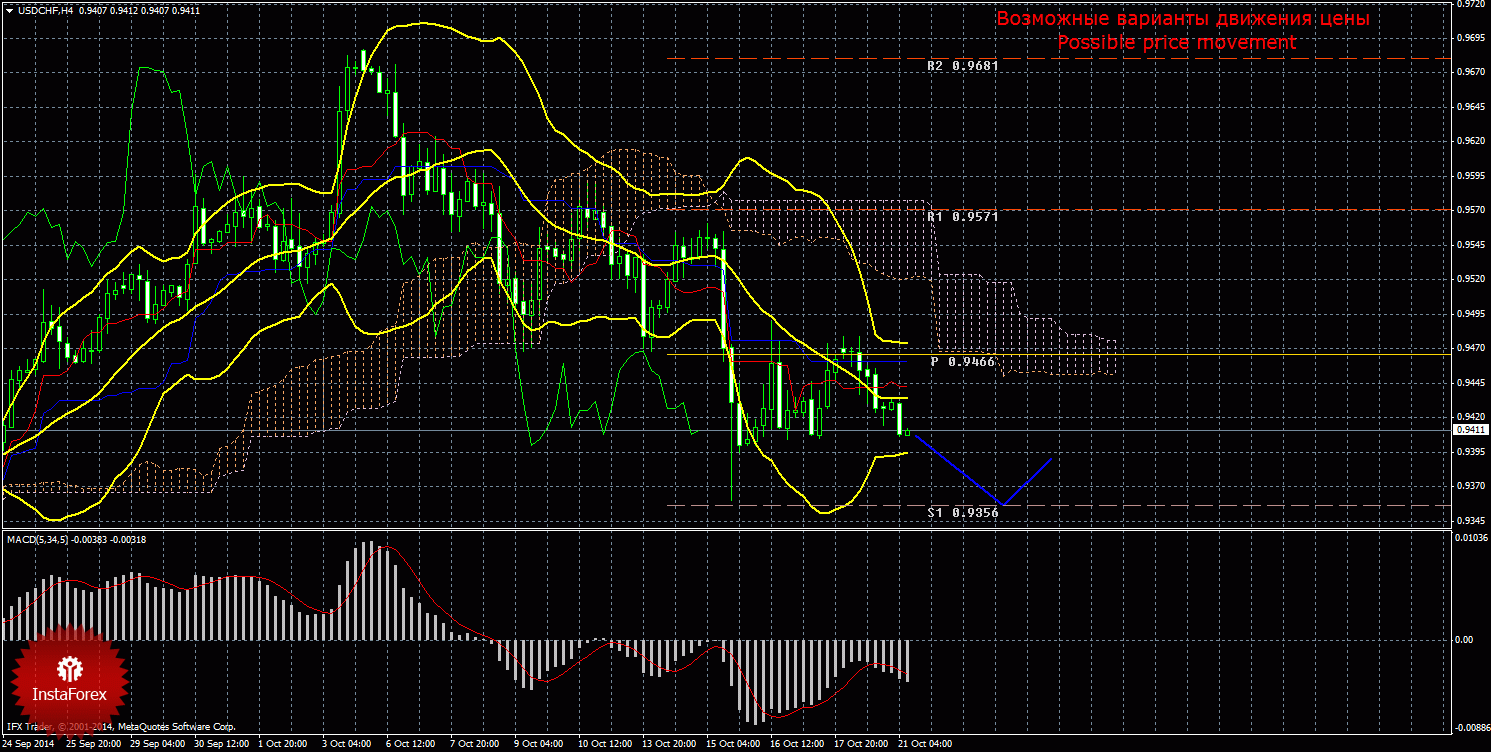Select the 'P 0.9466' pivot label
Viewport: 1491px width, 752px height.
click(x=963, y=361)
